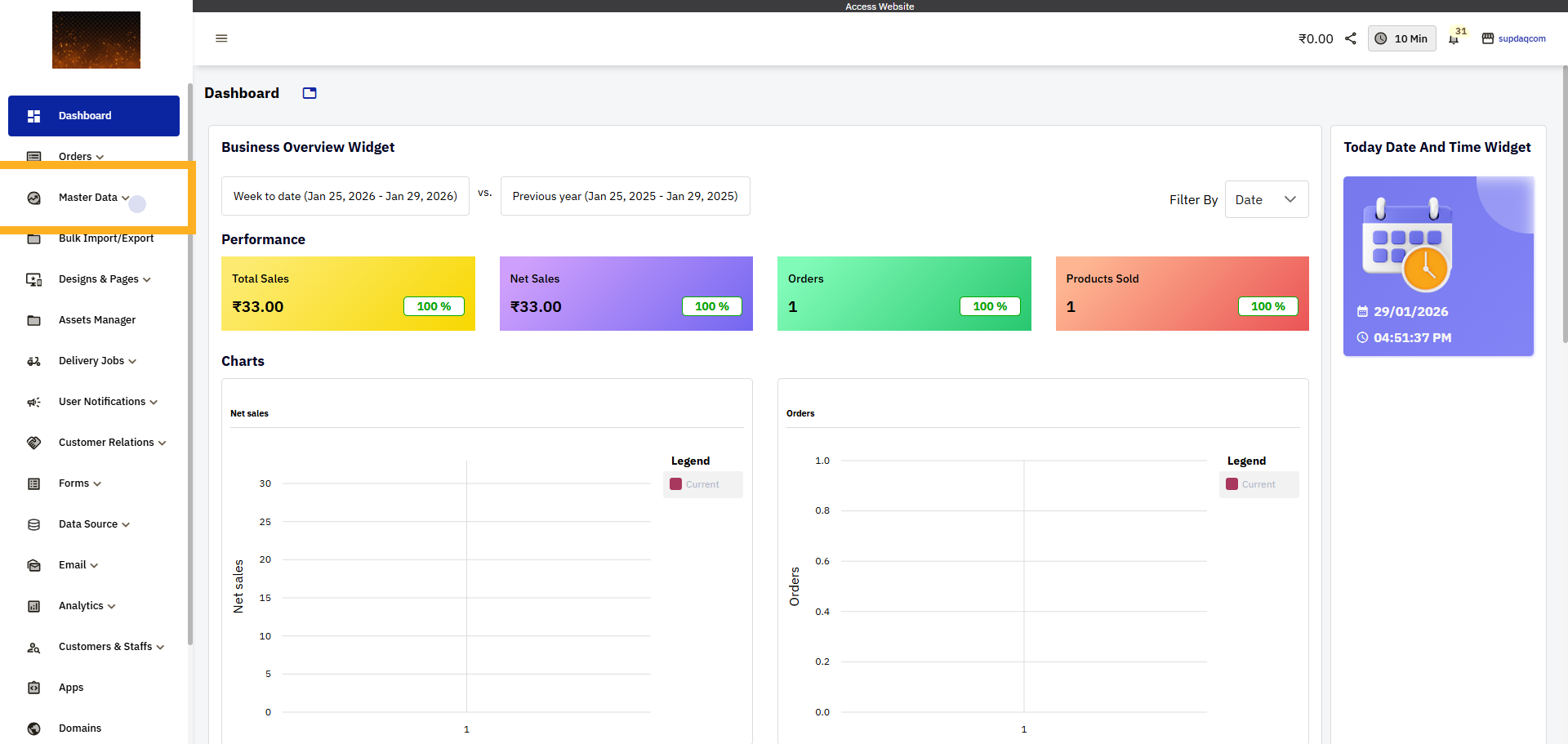Select the Delivery Jobs scooter icon

click(x=33, y=360)
